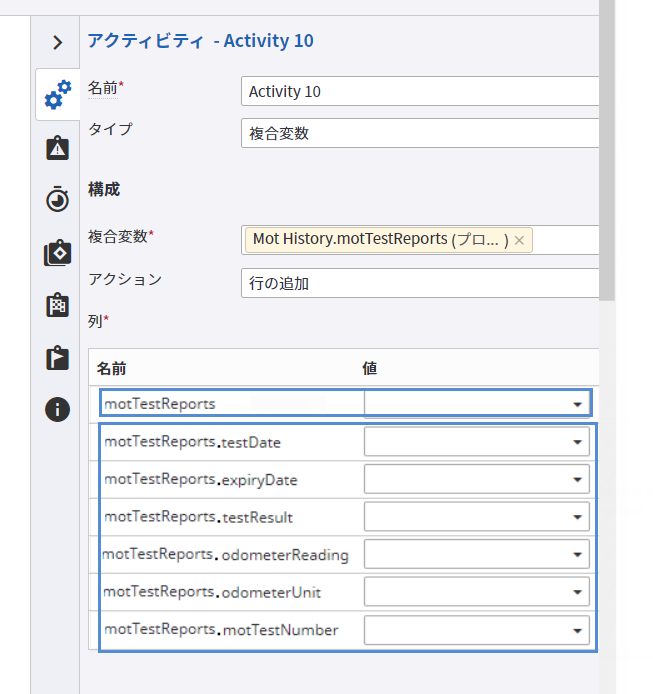Click the アクション field showing 行の追加
653x694 pixels.
pyautogui.click(x=420, y=283)
